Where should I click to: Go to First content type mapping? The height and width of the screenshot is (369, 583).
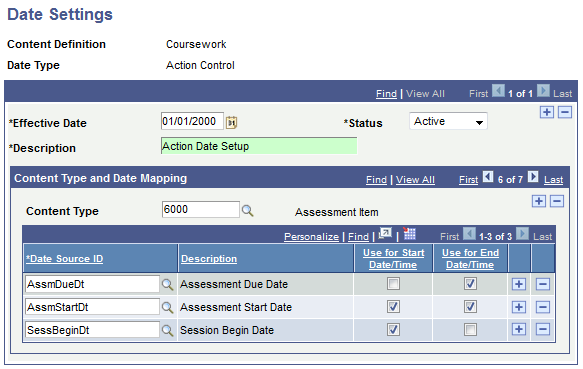point(468,180)
